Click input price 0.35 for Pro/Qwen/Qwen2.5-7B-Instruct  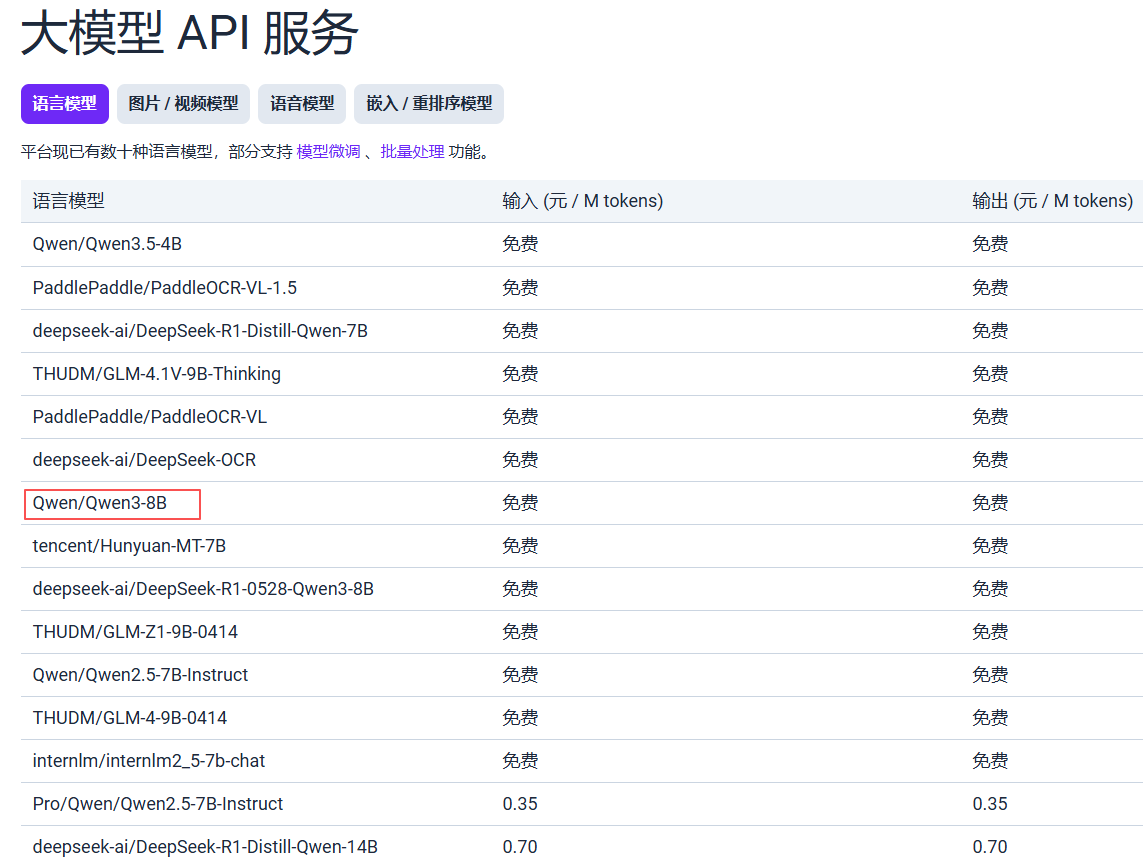pos(520,804)
